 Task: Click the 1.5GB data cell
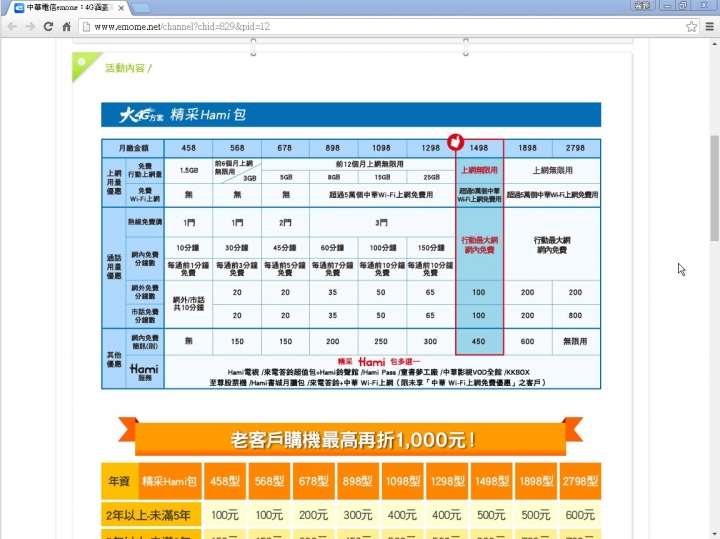click(x=189, y=171)
